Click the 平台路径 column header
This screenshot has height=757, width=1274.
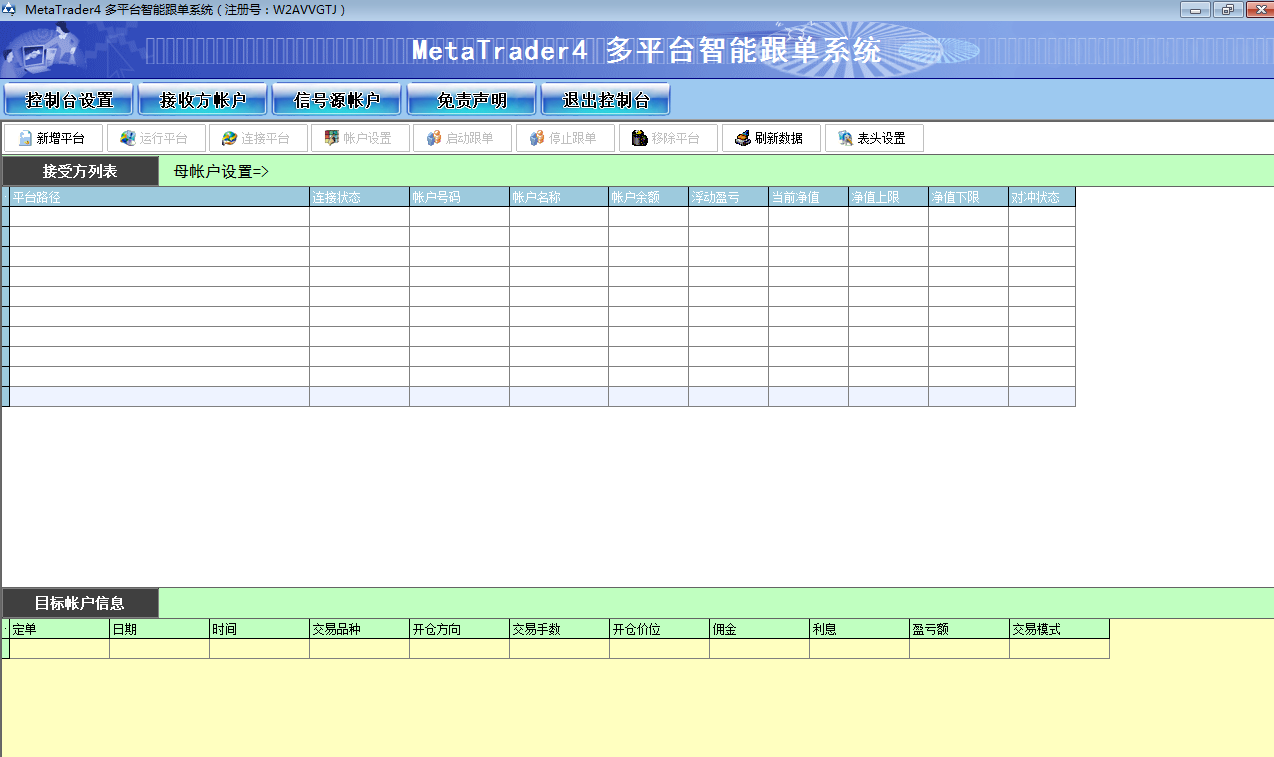tap(160, 197)
